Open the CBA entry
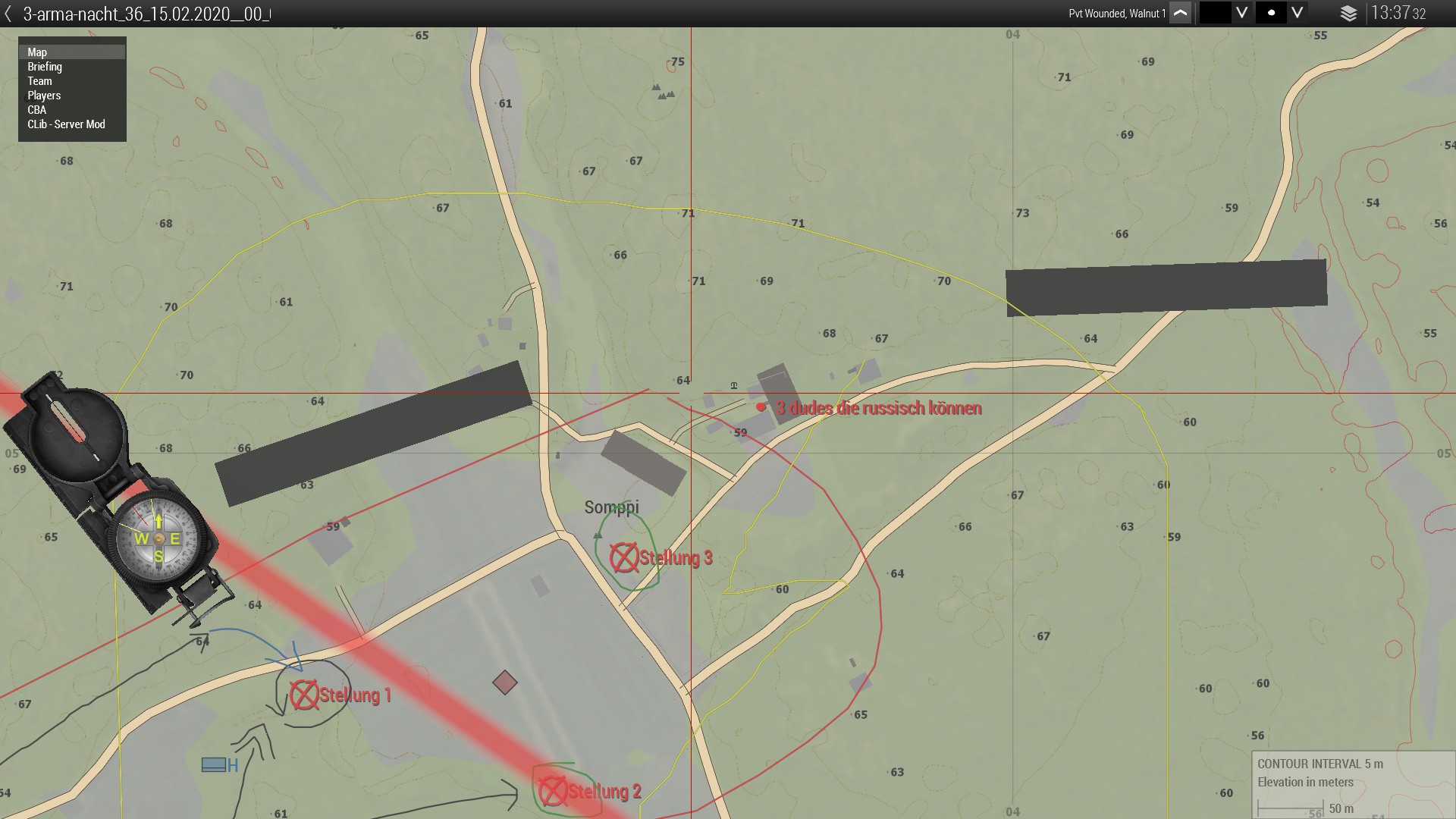 pyautogui.click(x=37, y=110)
